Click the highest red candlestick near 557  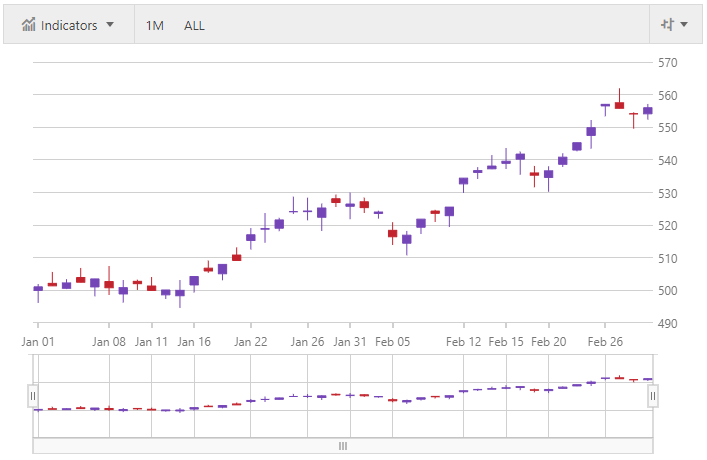(619, 105)
